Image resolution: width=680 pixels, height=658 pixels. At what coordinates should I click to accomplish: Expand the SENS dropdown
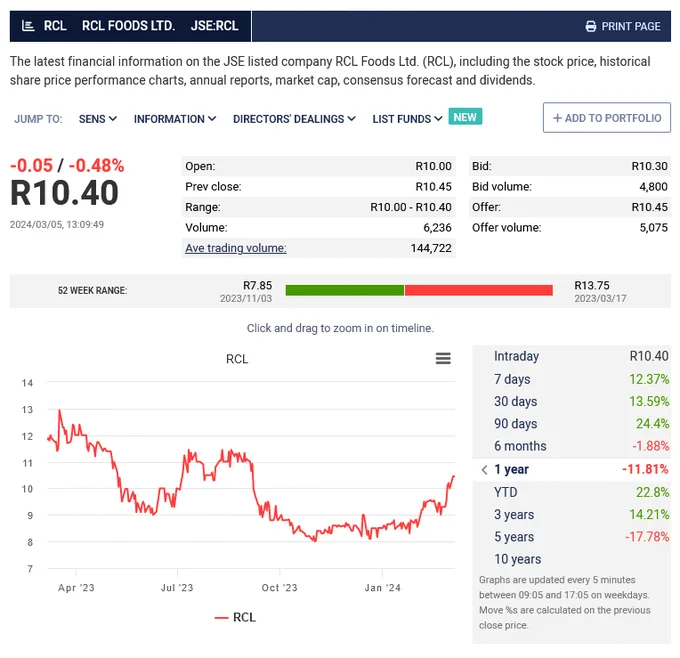(98, 119)
